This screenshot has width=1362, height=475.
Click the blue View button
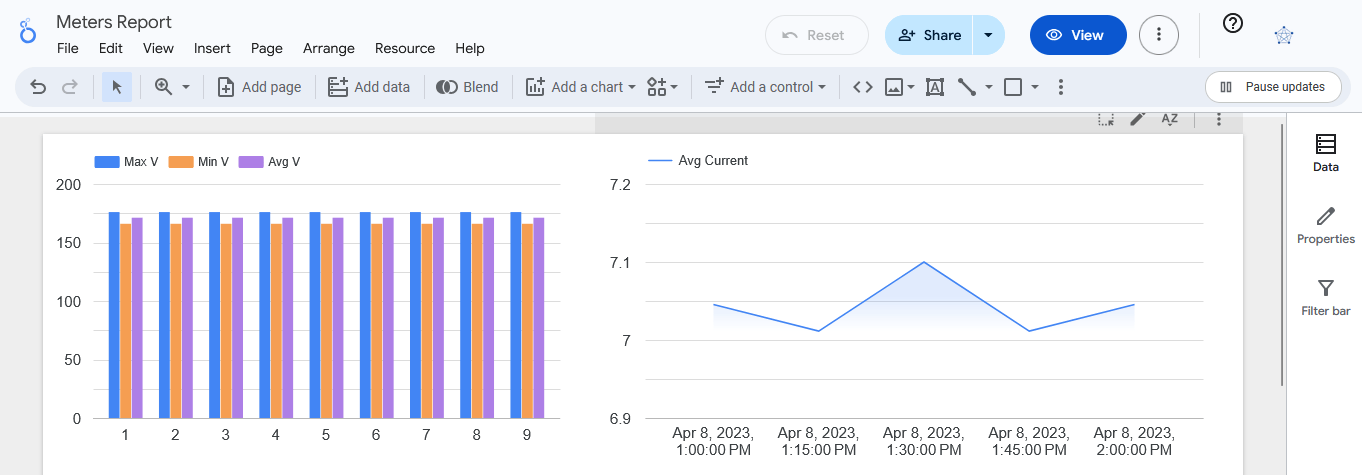coord(1077,35)
